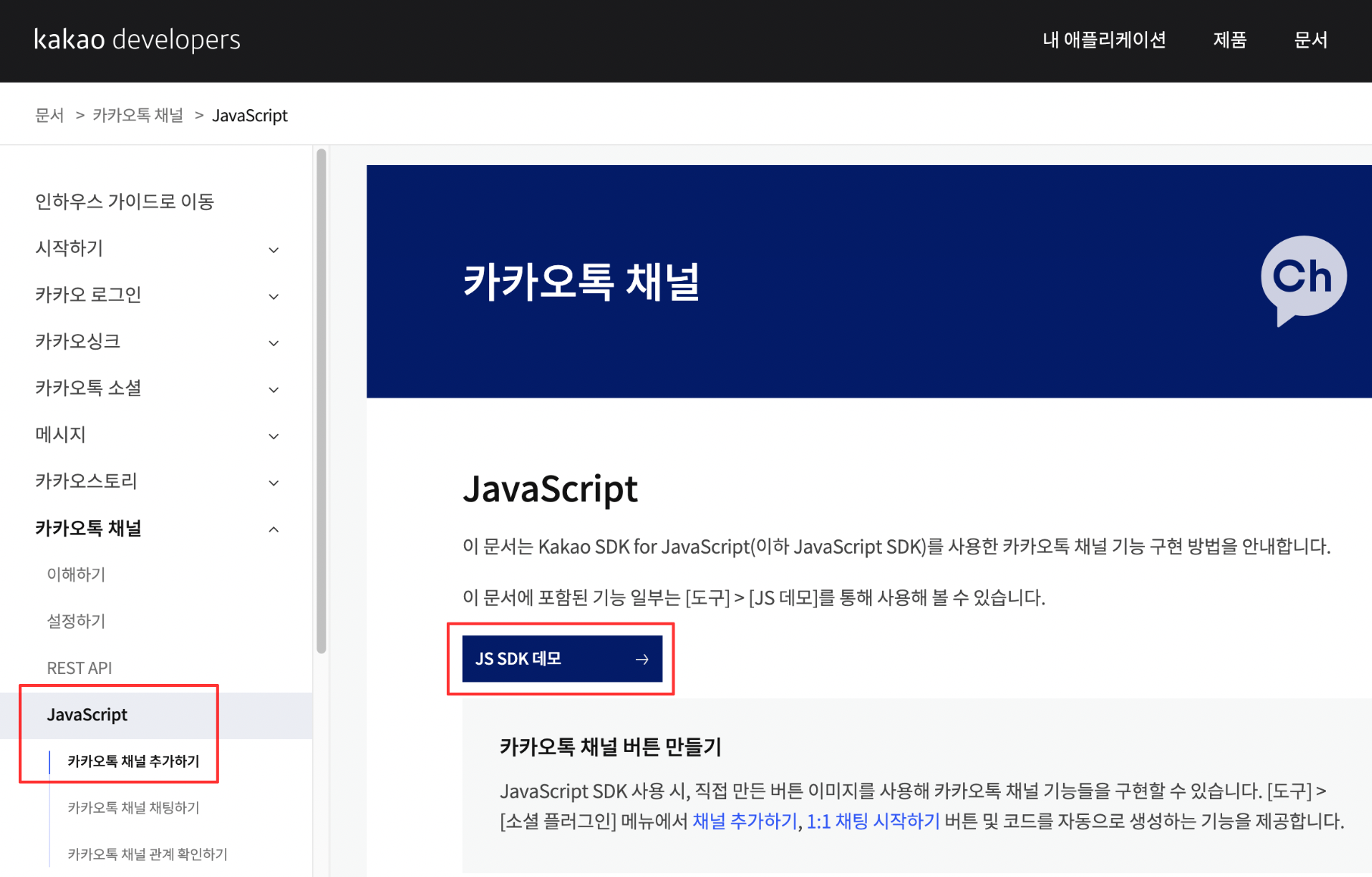The width and height of the screenshot is (1372, 877).
Task: Open the 채널 추가하기 link
Action: click(x=744, y=822)
